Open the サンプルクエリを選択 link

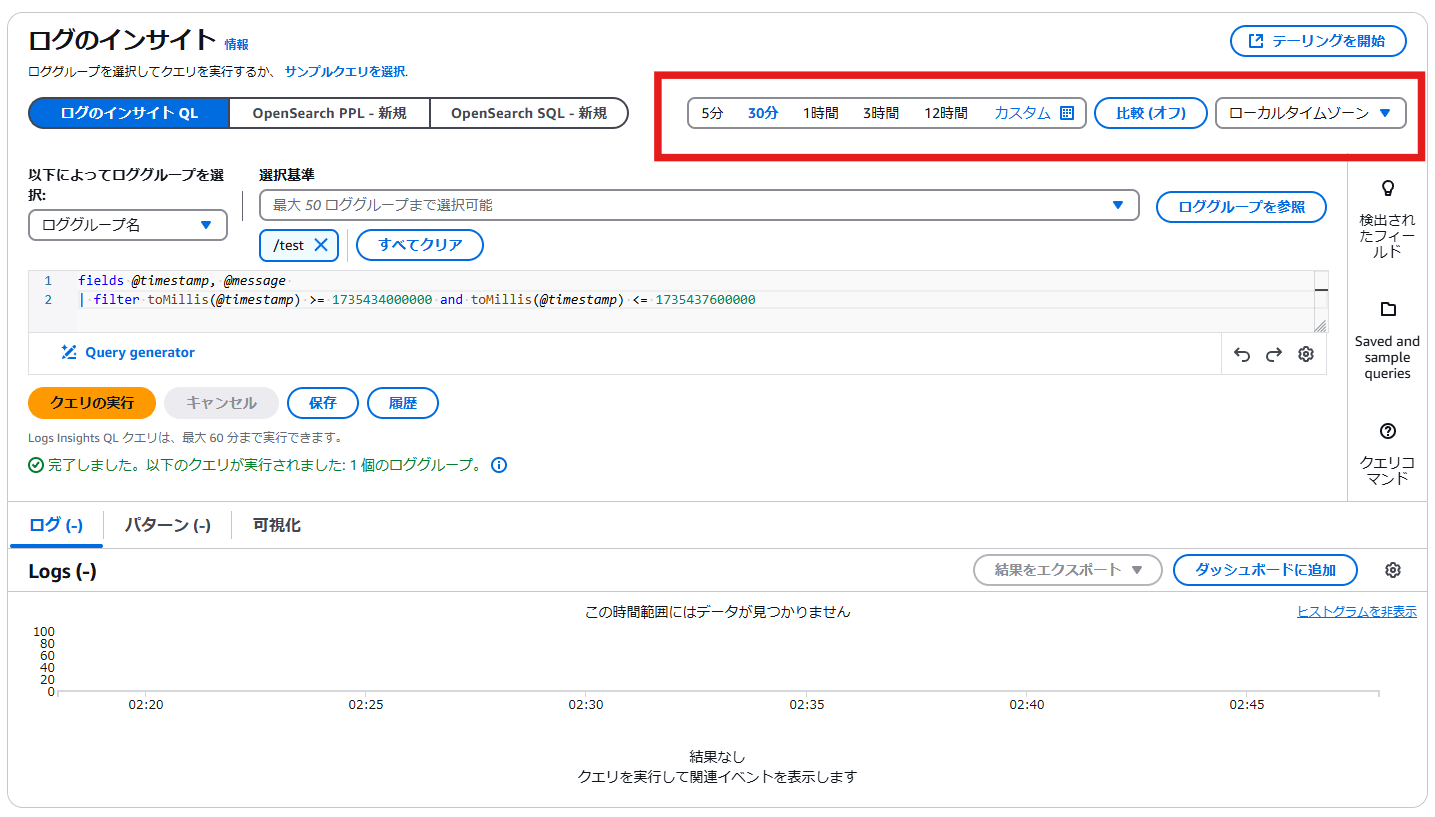tap(345, 72)
